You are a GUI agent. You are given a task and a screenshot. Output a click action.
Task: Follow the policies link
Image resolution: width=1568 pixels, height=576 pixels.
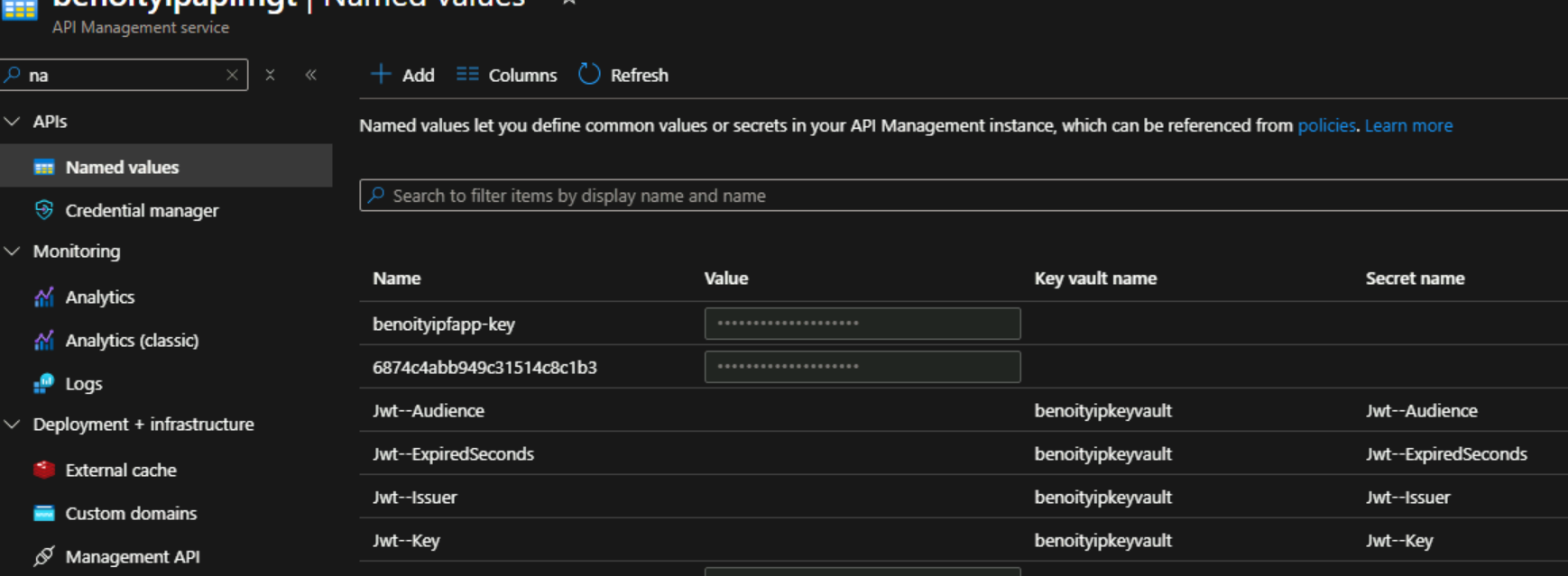pos(1325,125)
